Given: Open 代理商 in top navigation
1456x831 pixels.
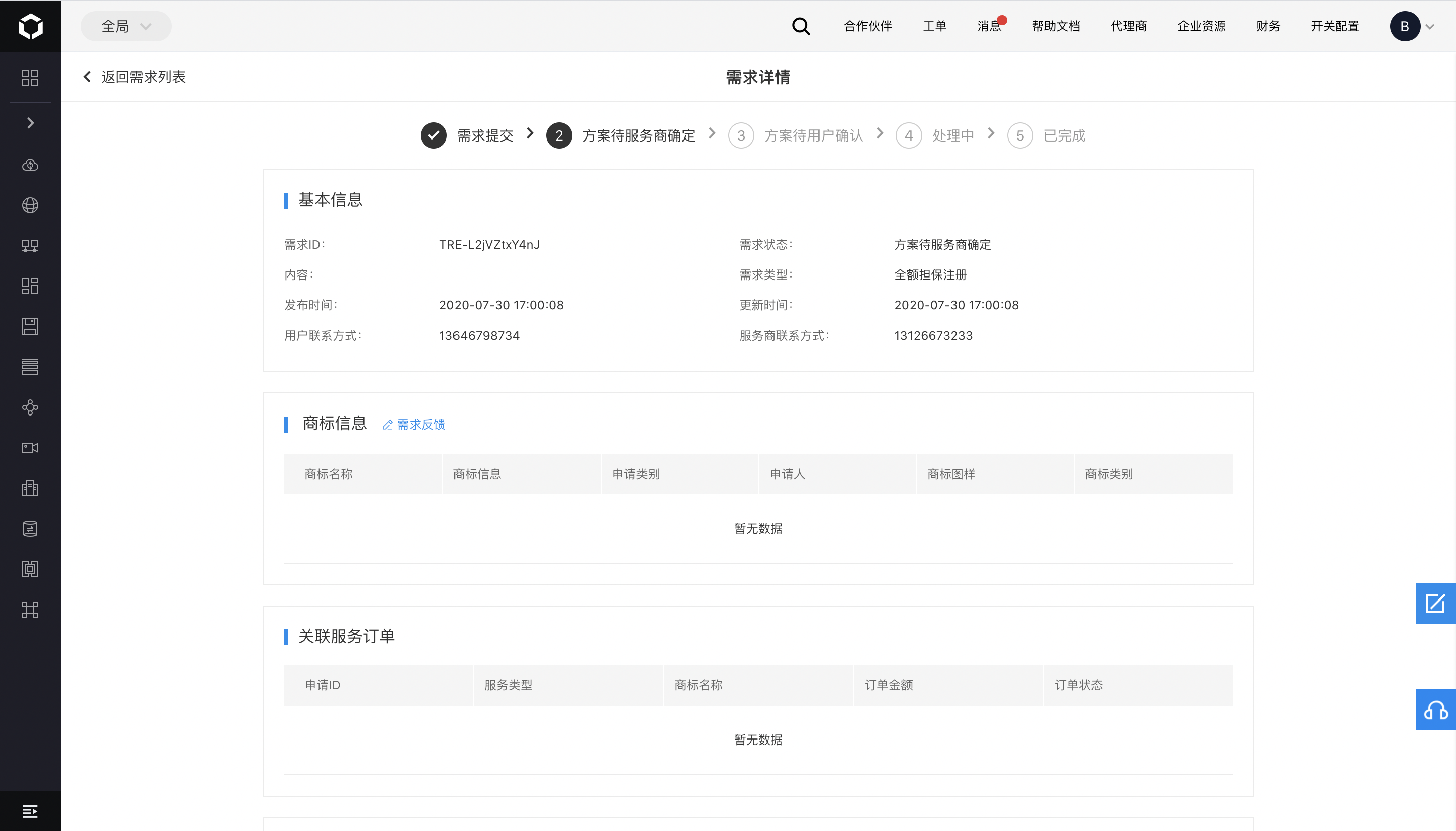Looking at the screenshot, I should tap(1128, 26).
